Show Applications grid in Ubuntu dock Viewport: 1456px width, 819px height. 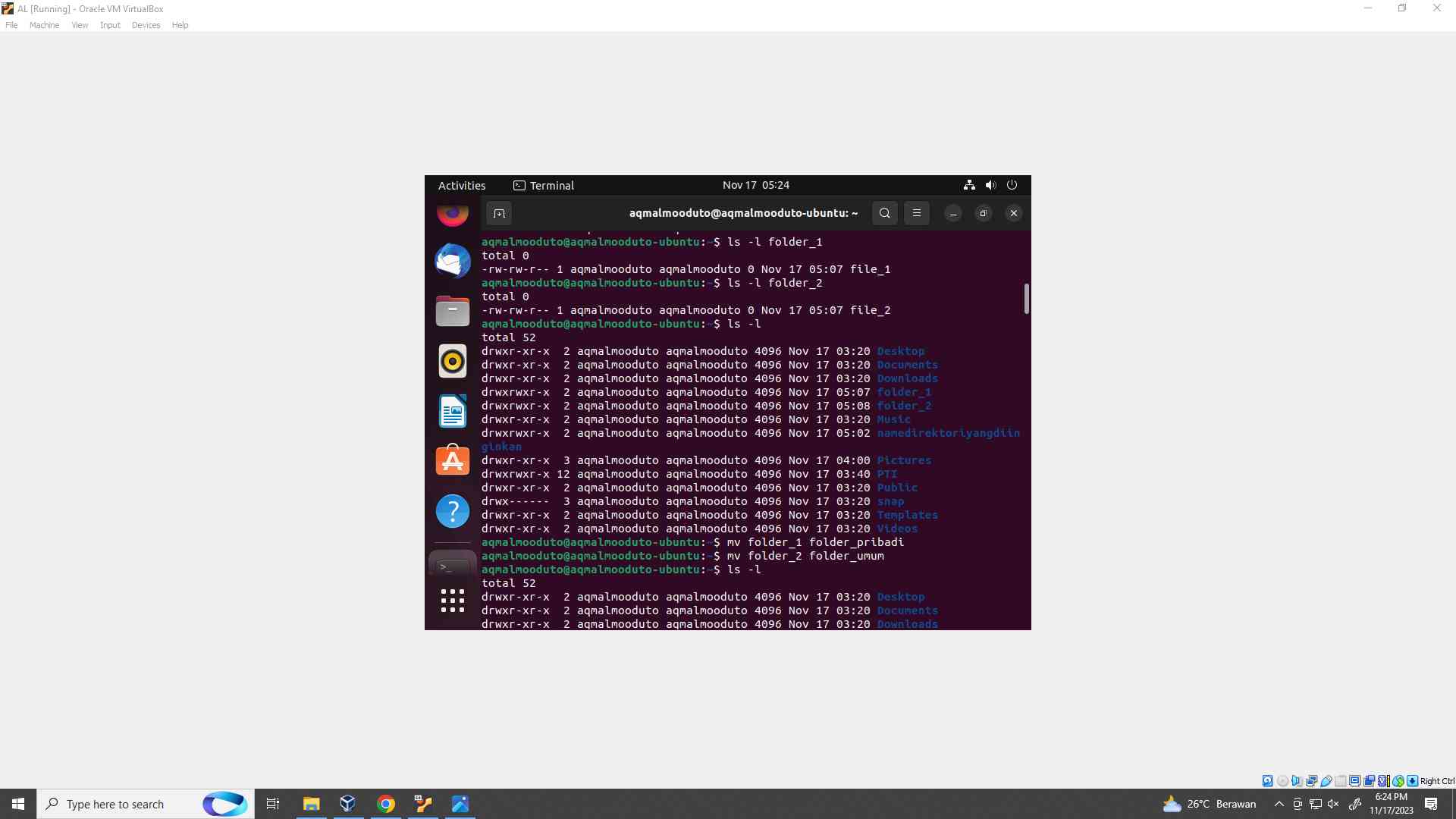pyautogui.click(x=453, y=601)
